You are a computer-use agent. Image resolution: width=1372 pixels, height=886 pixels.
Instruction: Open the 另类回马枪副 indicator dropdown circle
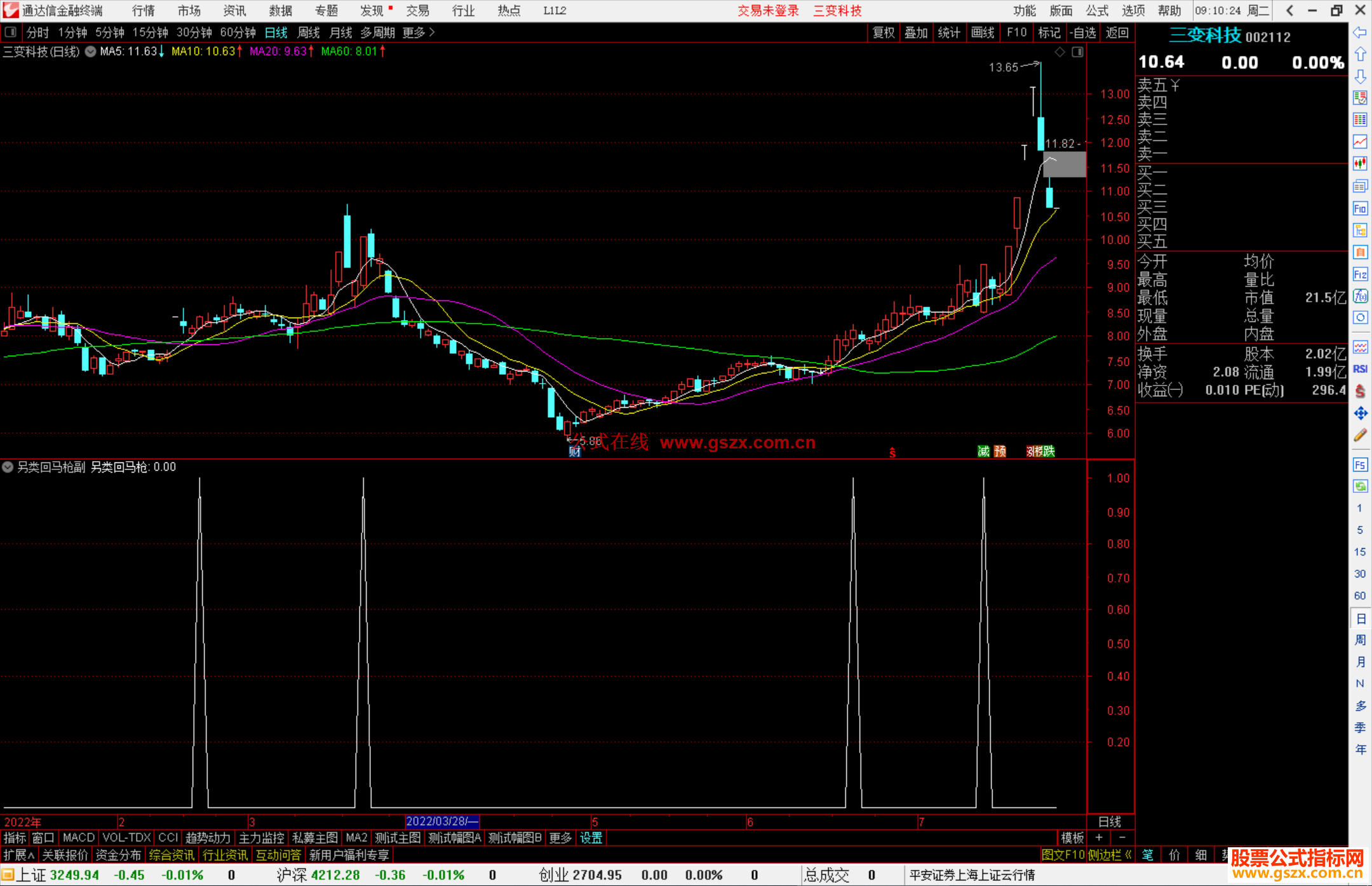8,467
